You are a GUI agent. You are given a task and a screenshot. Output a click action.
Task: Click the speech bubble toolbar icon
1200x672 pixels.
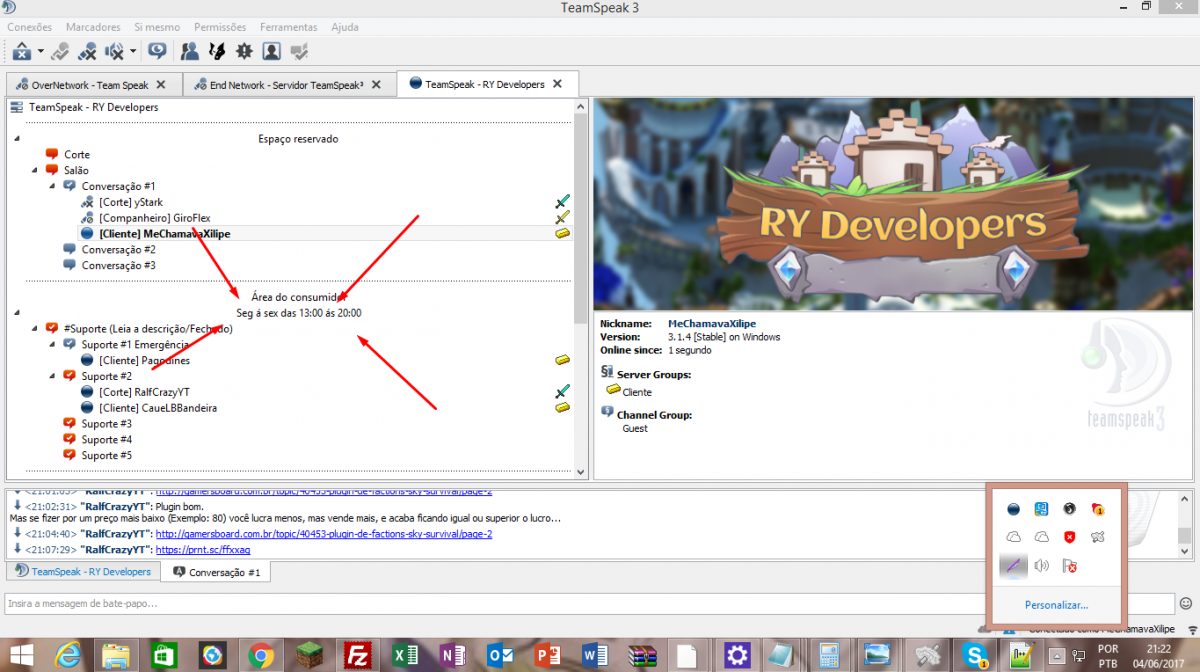pyautogui.click(x=157, y=50)
